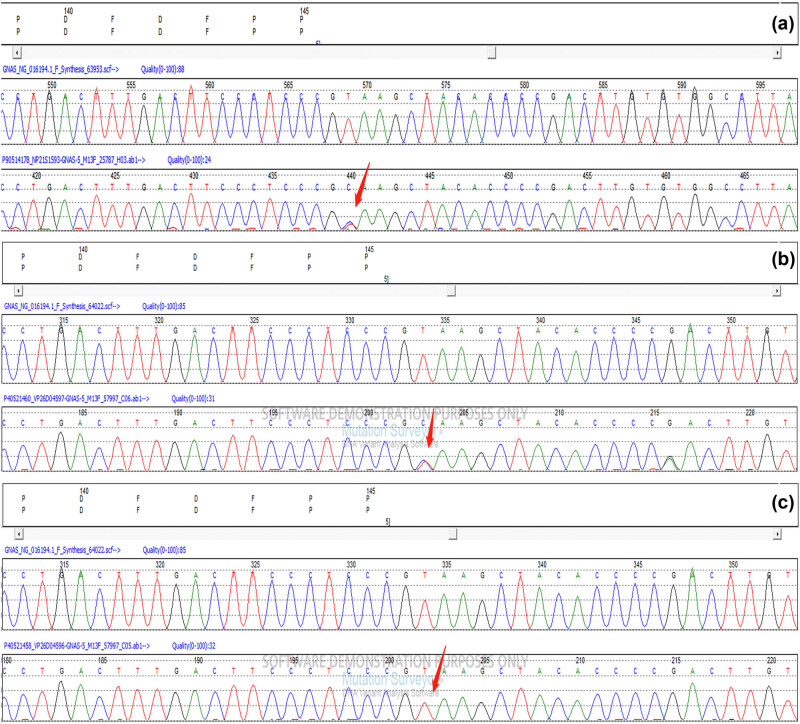Open the P90514178_NP21S1593-GNAS-5_M13F_25787_H03.ab1 file label
This screenshot has height=724, width=800.
click(74, 160)
